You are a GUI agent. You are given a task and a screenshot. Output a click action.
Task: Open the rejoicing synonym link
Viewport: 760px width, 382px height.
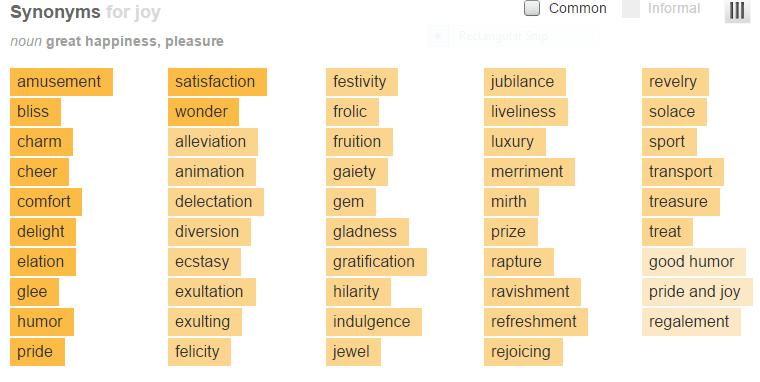(523, 352)
